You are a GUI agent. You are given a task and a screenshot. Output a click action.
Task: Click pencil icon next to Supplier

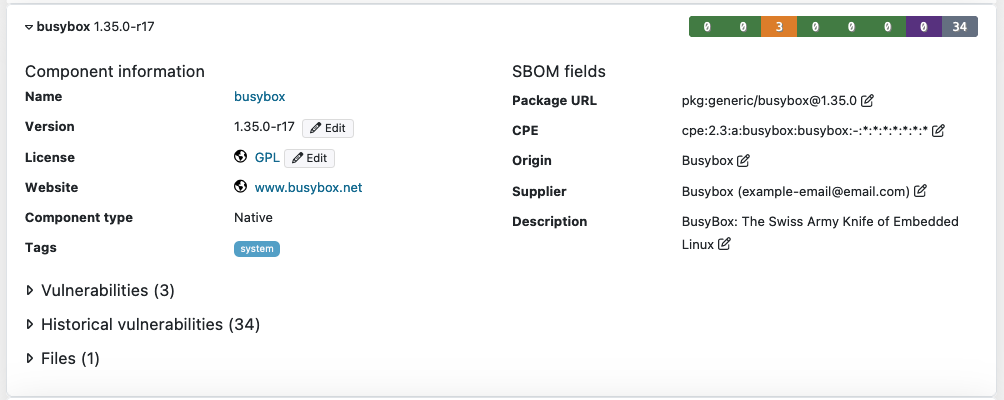920,191
